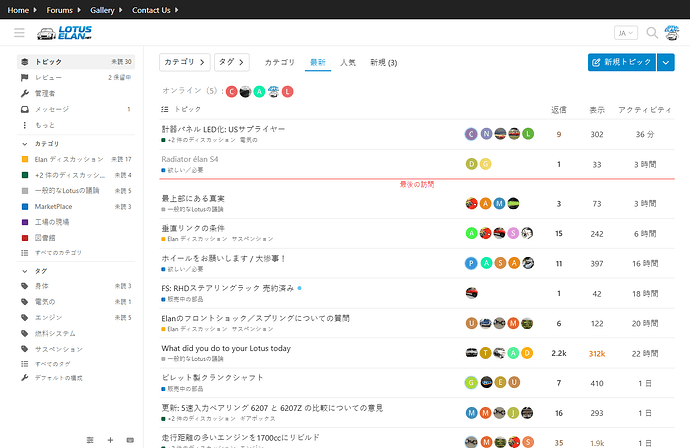Select 一般的なLotusの議論 sidebar category
The height and width of the screenshot is (448, 690).
click(x=76, y=191)
